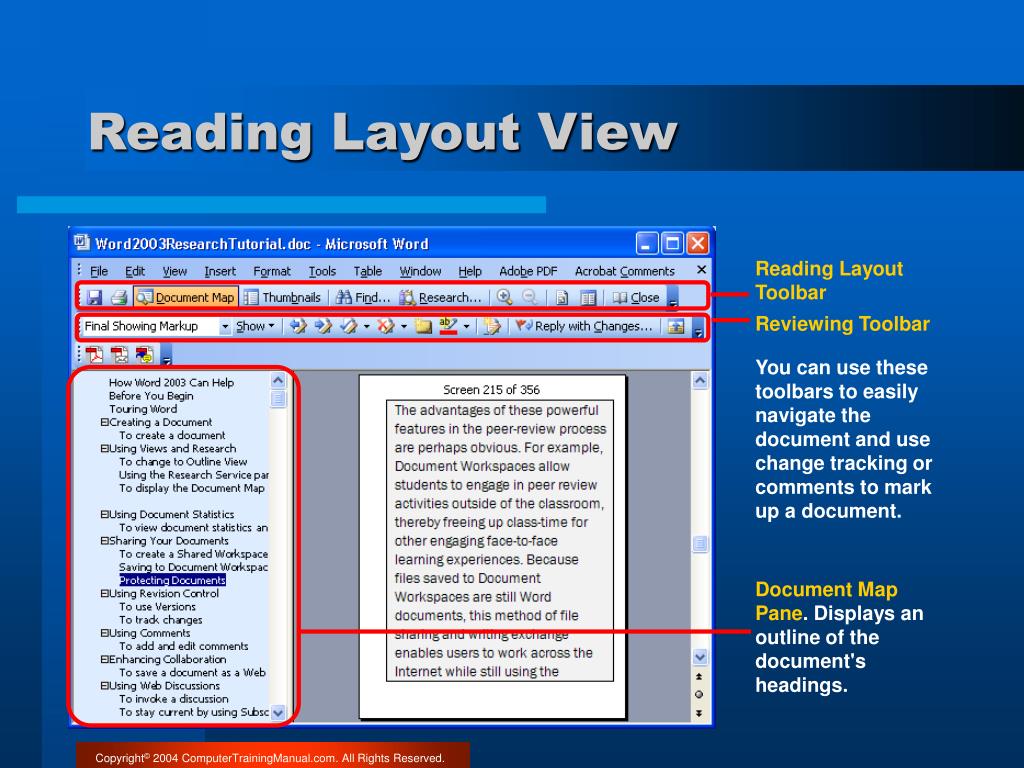This screenshot has height=768, width=1024.
Task: Open the PDFMaker toolbar options arrow
Action: pos(167,355)
